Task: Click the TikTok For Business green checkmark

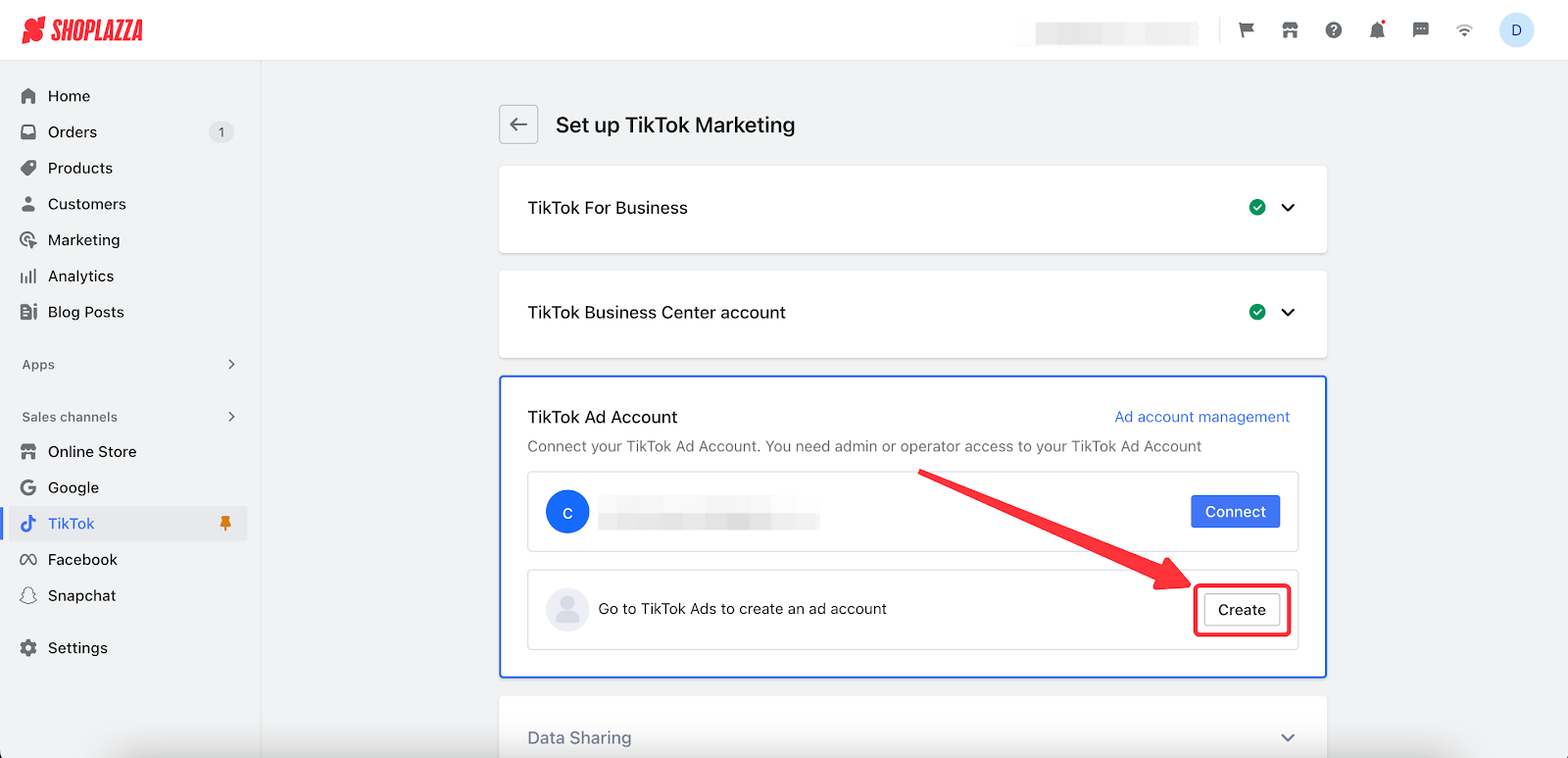Action: click(1257, 208)
